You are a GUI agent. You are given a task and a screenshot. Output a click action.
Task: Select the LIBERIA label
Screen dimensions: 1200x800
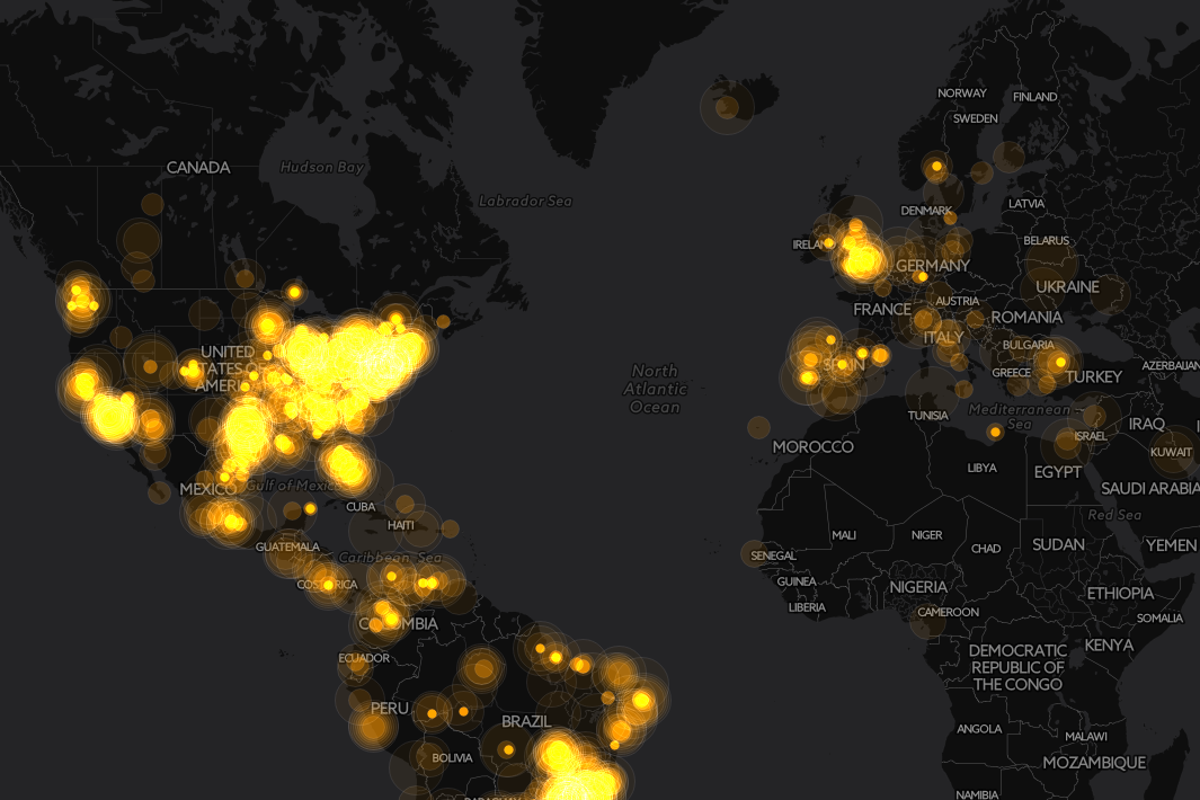807,607
